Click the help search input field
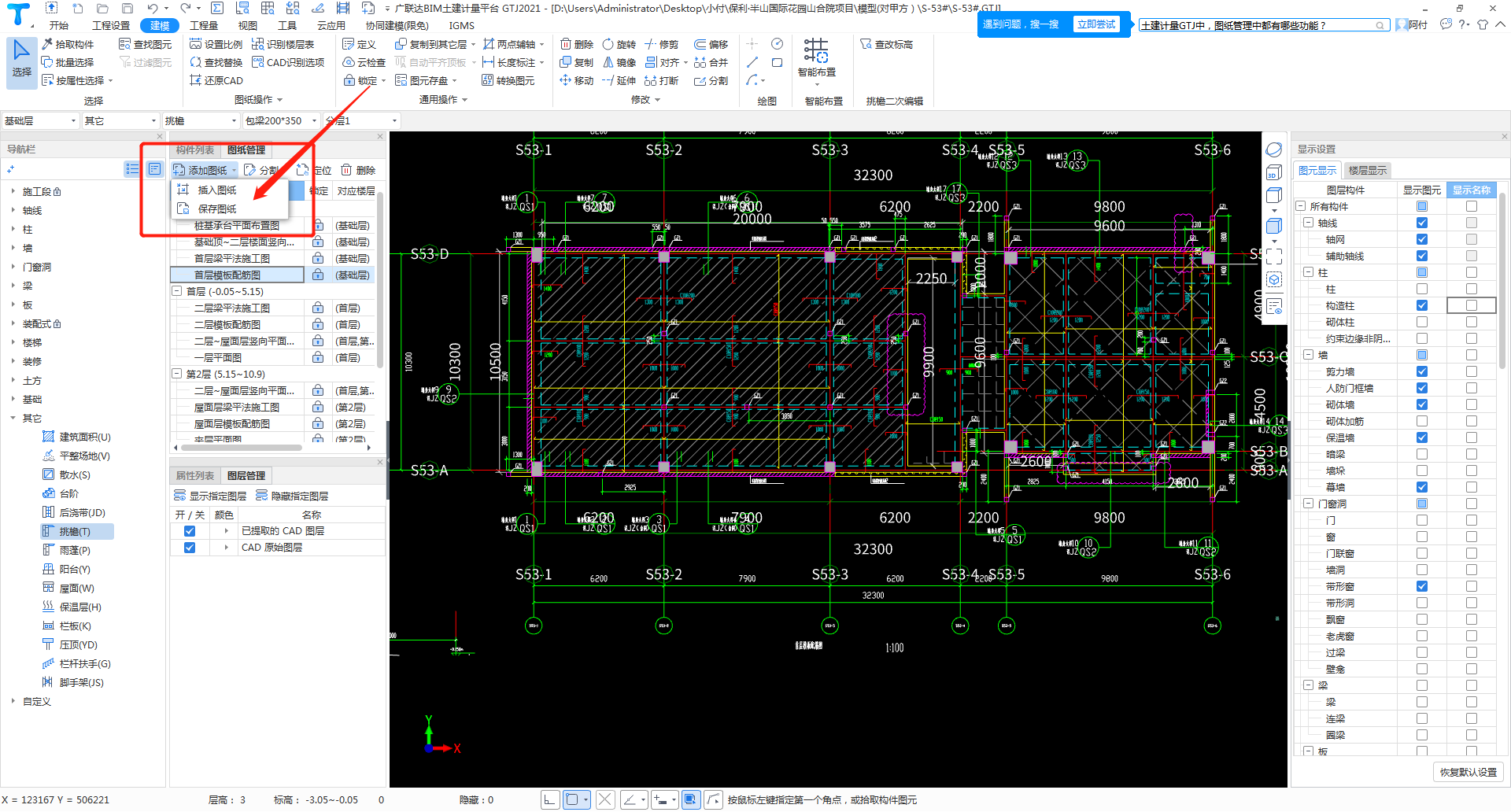Image resolution: width=1511 pixels, height=812 pixels. 1262,25
